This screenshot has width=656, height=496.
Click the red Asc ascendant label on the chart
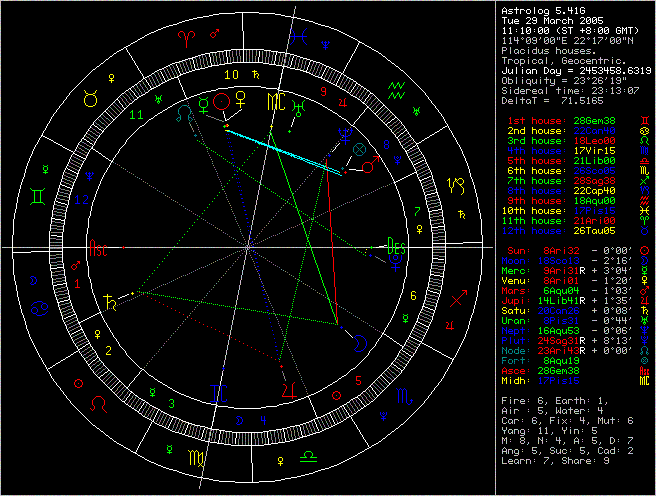pos(99,247)
